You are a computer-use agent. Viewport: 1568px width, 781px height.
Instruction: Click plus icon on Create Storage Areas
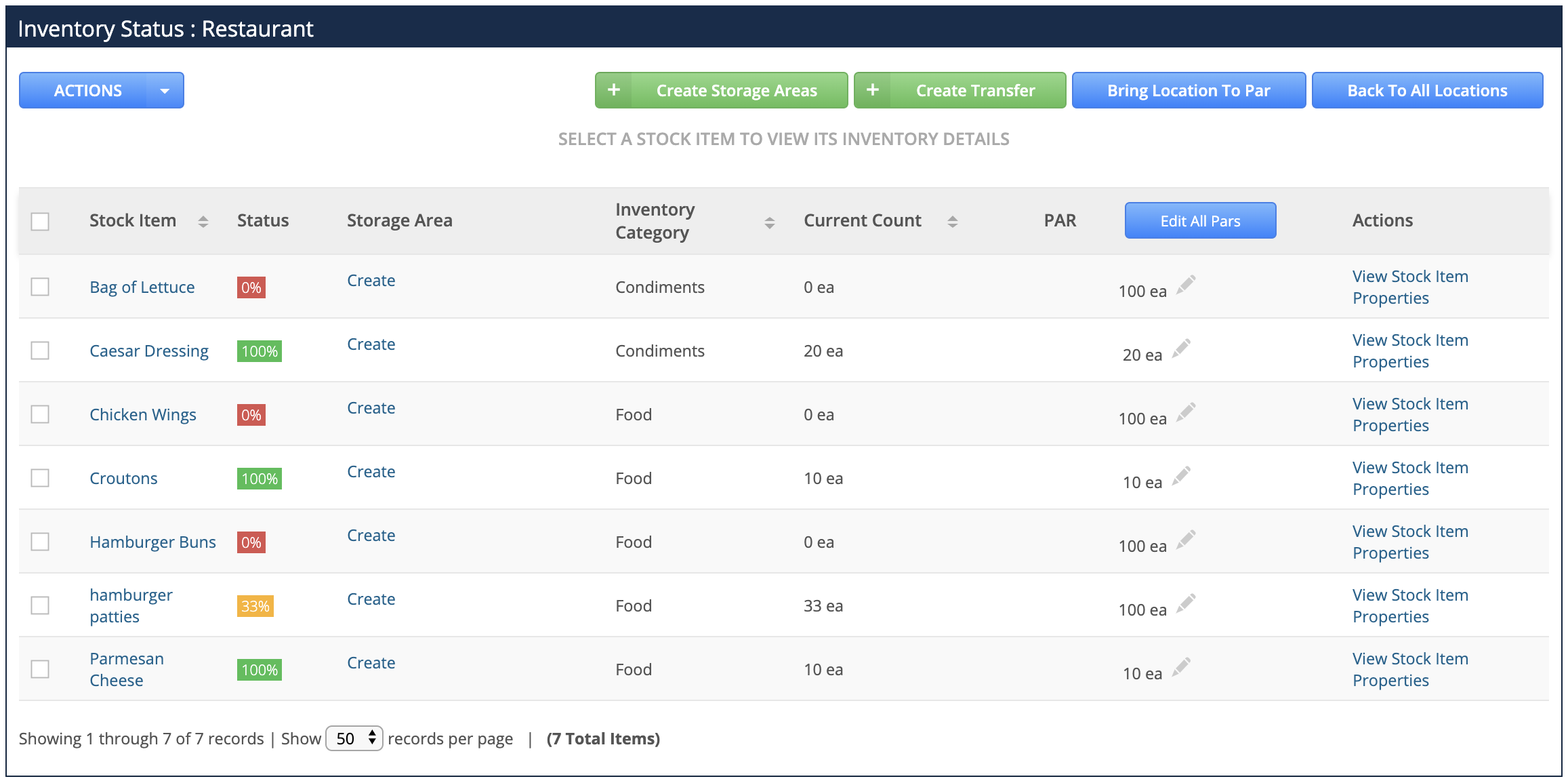614,90
